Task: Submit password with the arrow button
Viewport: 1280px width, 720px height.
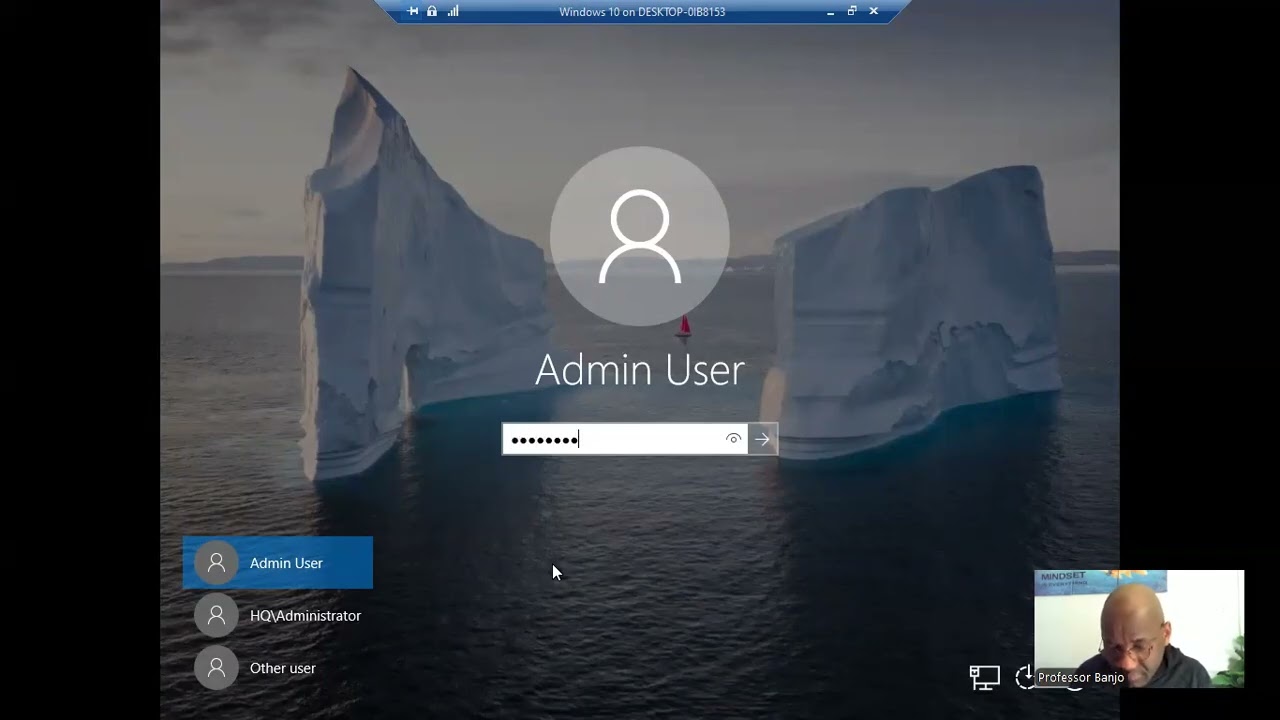Action: point(762,439)
